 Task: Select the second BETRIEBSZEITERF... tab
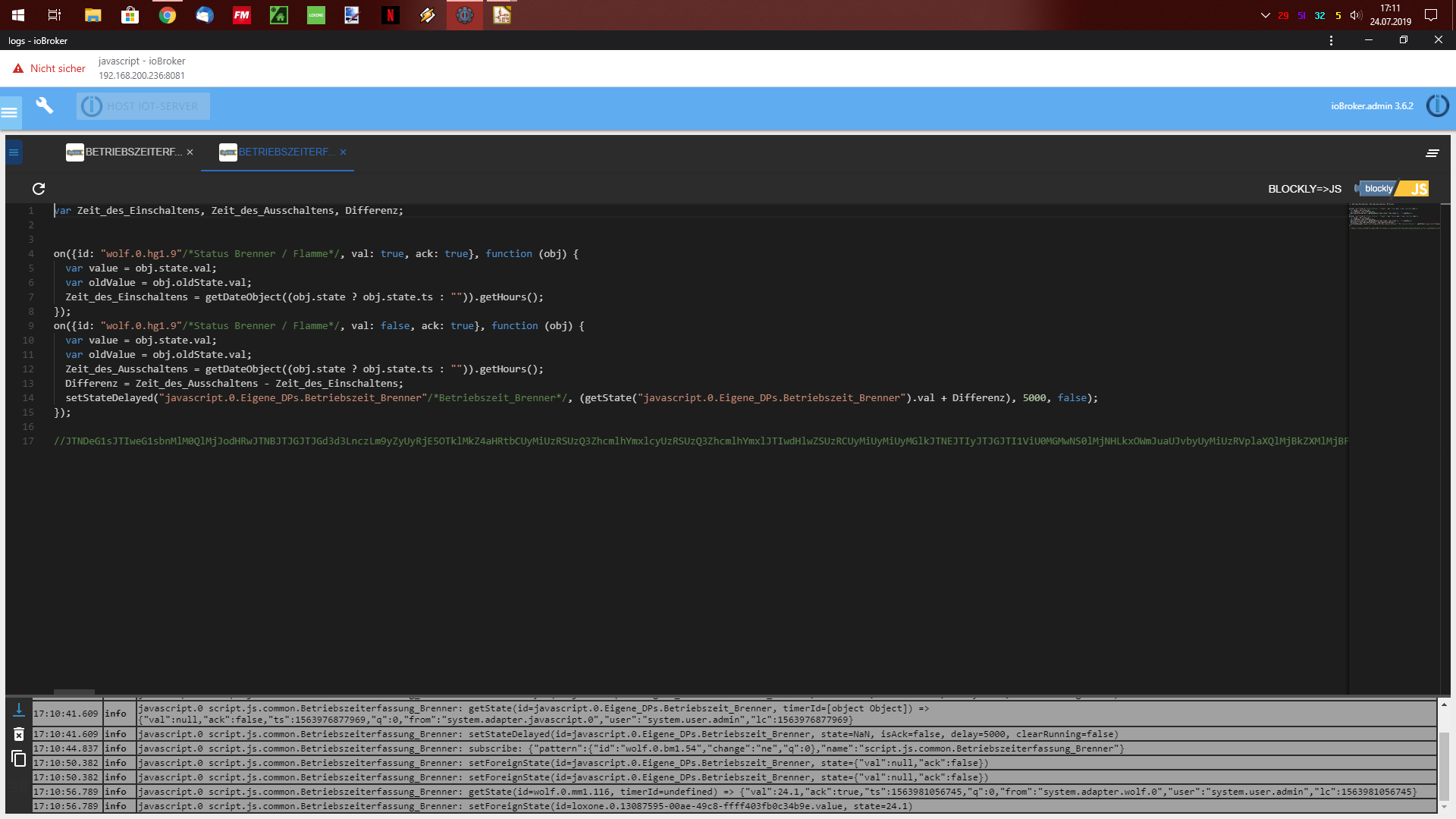click(282, 151)
